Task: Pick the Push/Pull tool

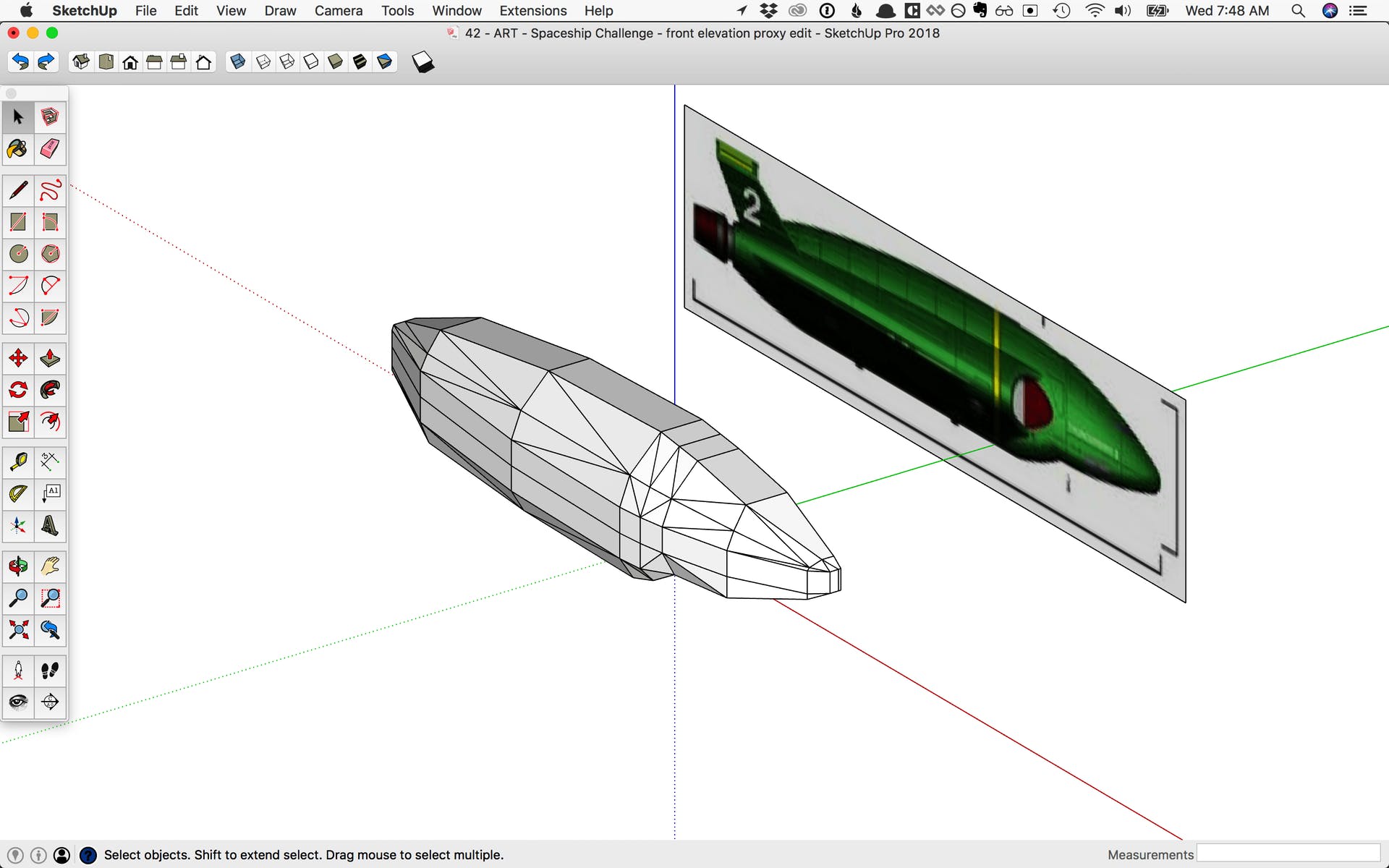Action: coord(49,358)
